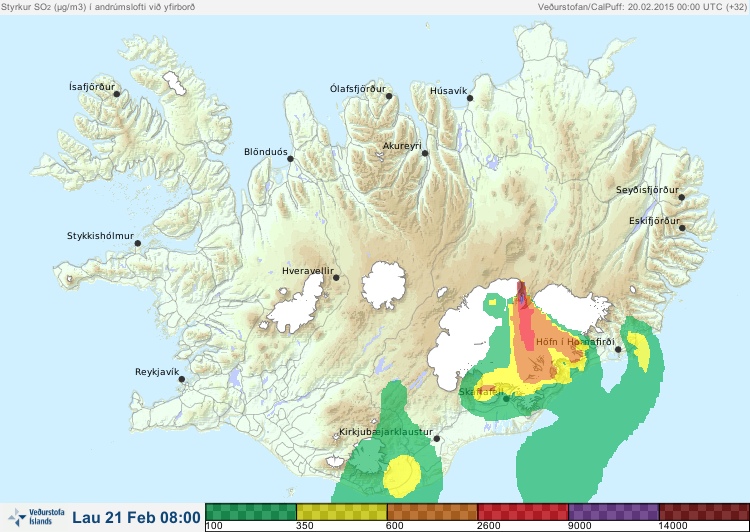Select the Blönduós map marker
750x532 pixels.
click(x=290, y=159)
